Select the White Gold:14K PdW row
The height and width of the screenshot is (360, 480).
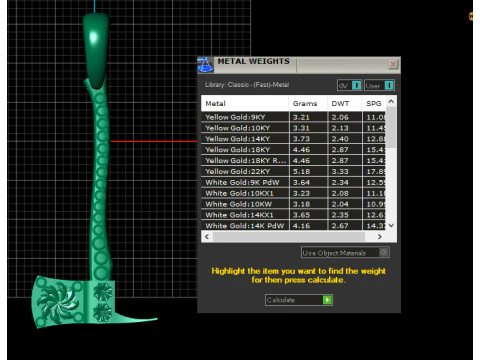pos(294,226)
